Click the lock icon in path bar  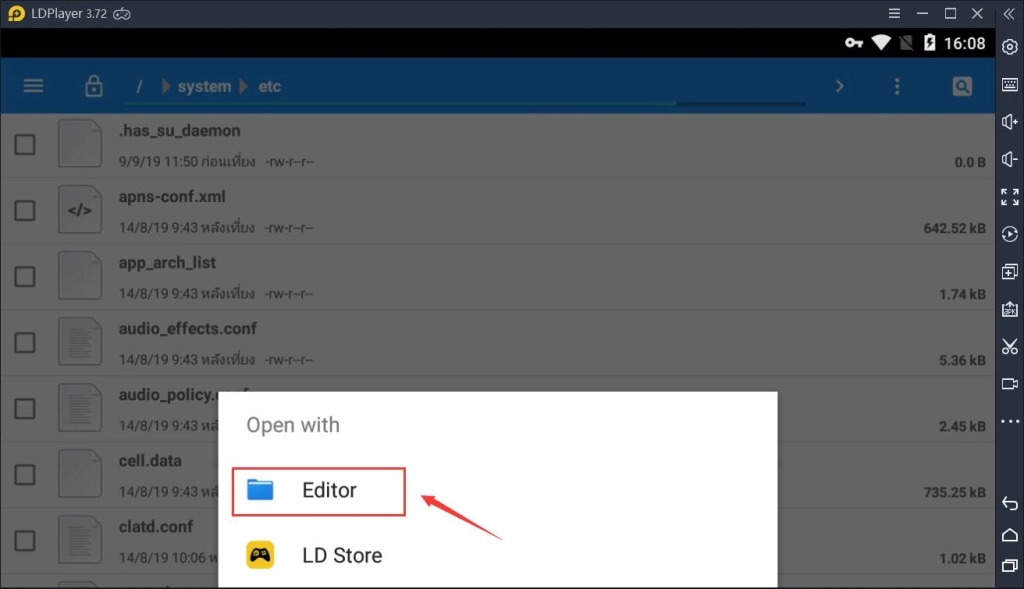click(93, 86)
